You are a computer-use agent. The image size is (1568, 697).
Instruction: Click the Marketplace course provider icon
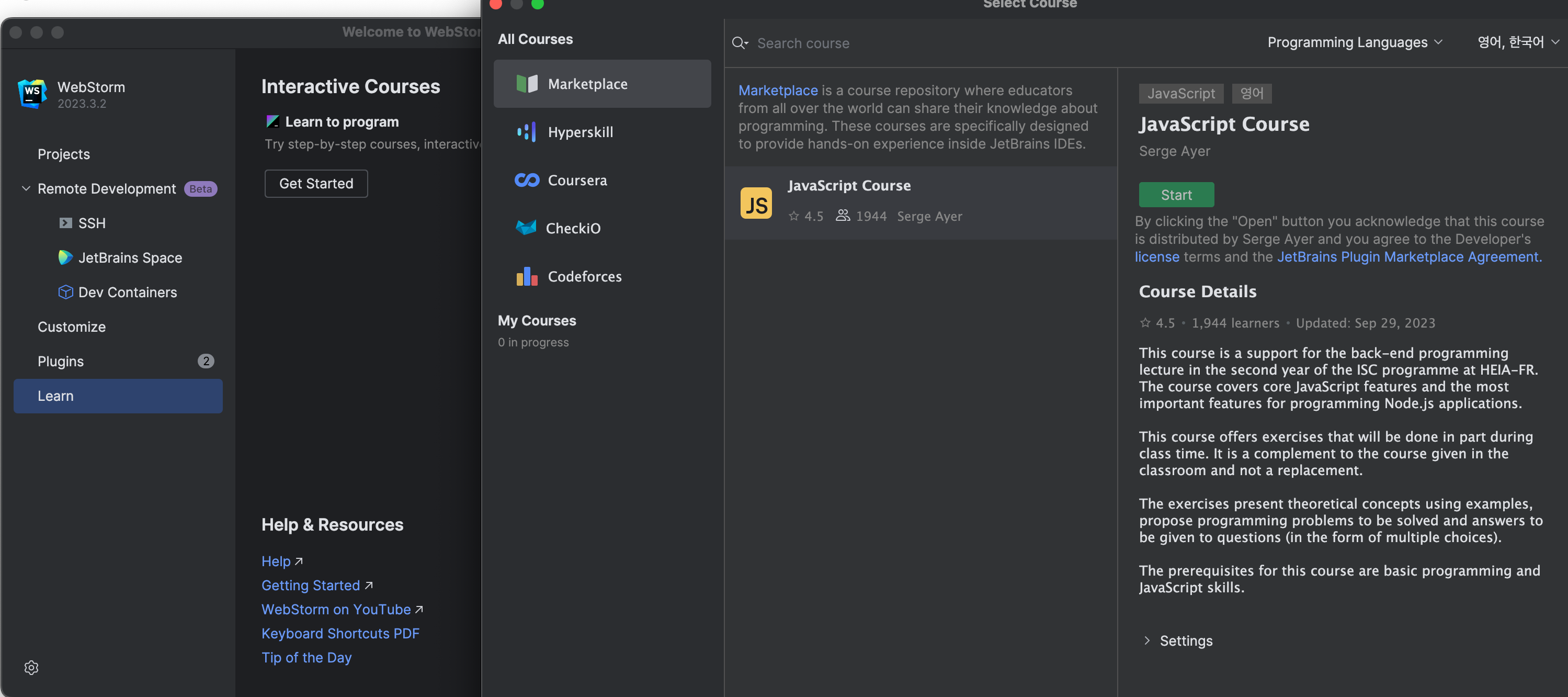coord(527,83)
